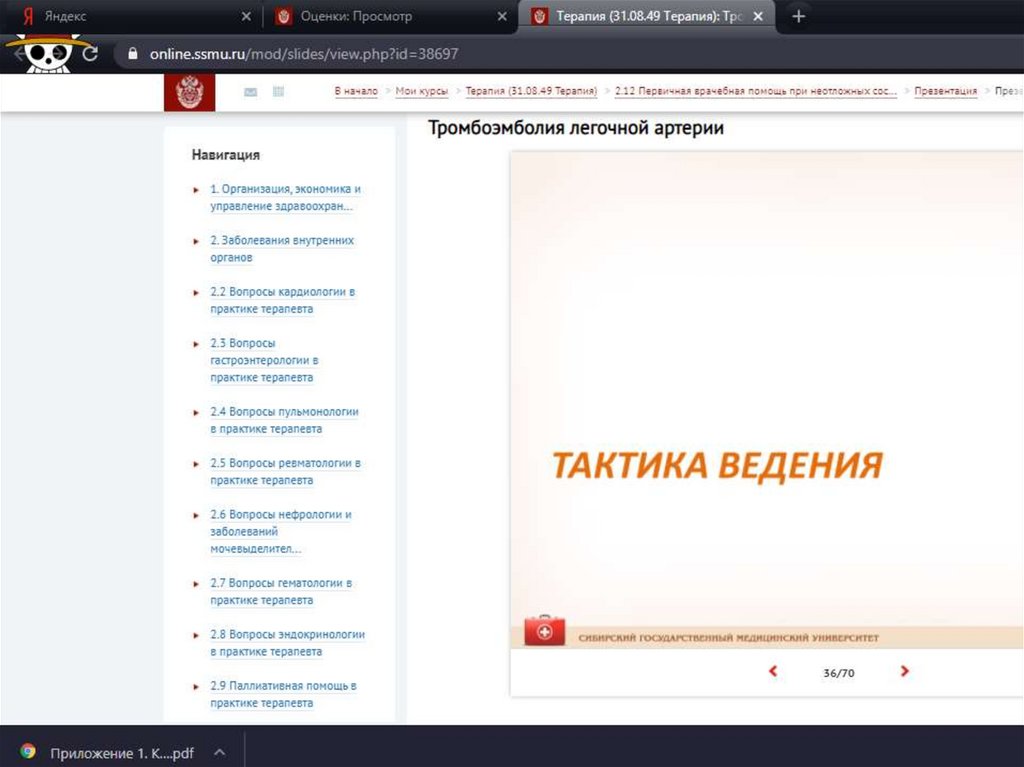Open link 2.2 Вопросы кардиологии
Image resolution: width=1024 pixels, height=767 pixels.
283,300
